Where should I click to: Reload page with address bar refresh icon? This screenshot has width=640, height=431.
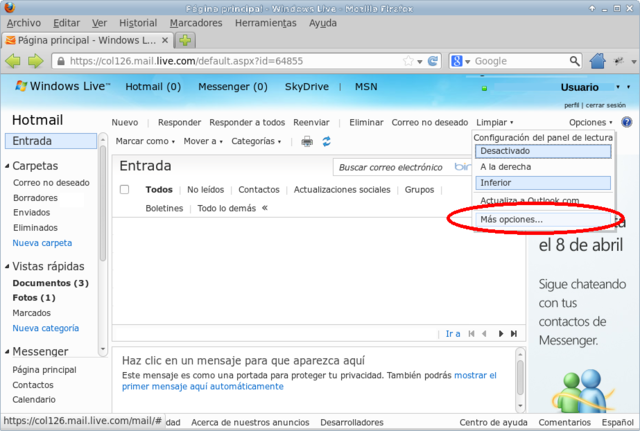click(433, 61)
